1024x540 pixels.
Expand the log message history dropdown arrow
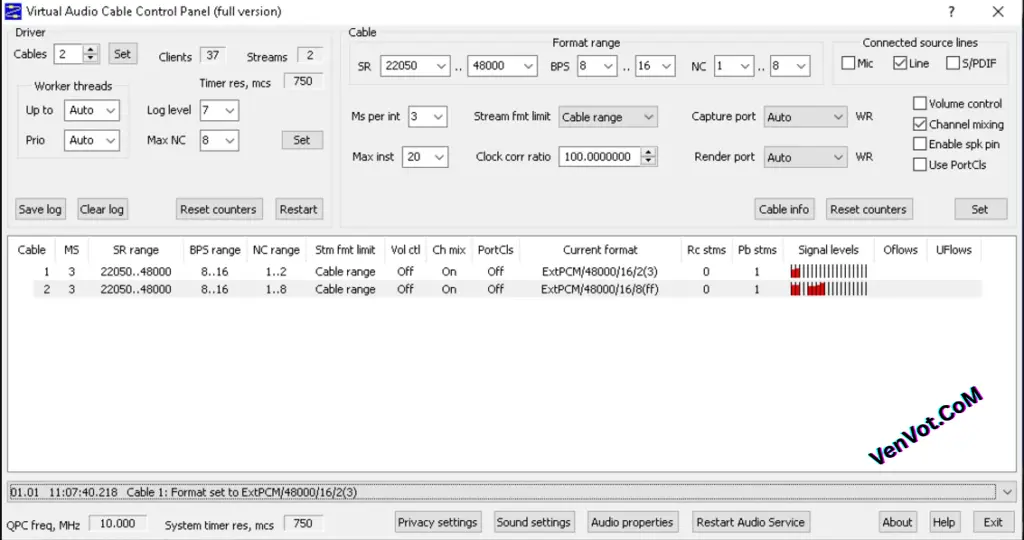(1007, 492)
